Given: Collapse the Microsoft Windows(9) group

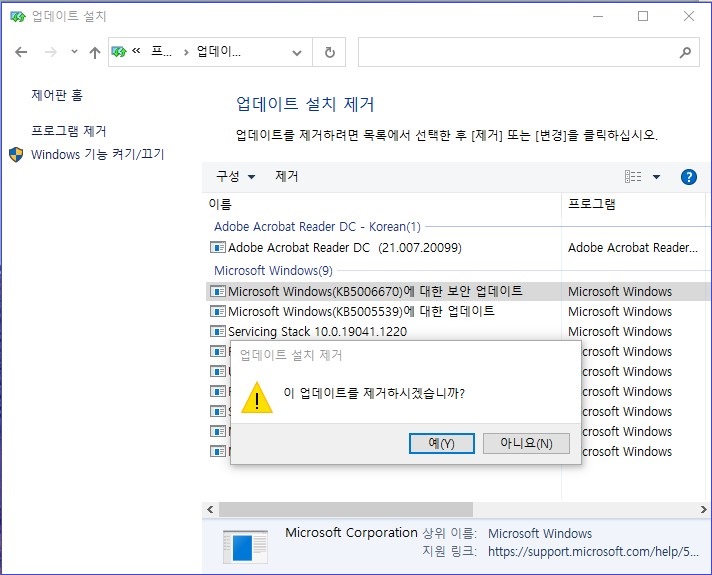Looking at the screenshot, I should (x=273, y=271).
